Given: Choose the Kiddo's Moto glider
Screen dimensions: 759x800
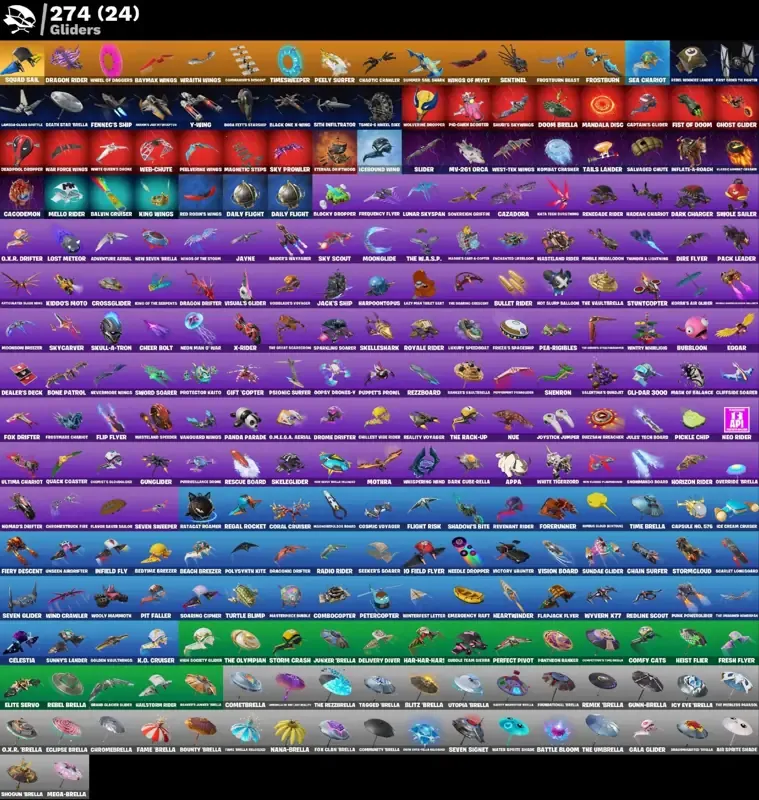Looking at the screenshot, I should point(67,286).
